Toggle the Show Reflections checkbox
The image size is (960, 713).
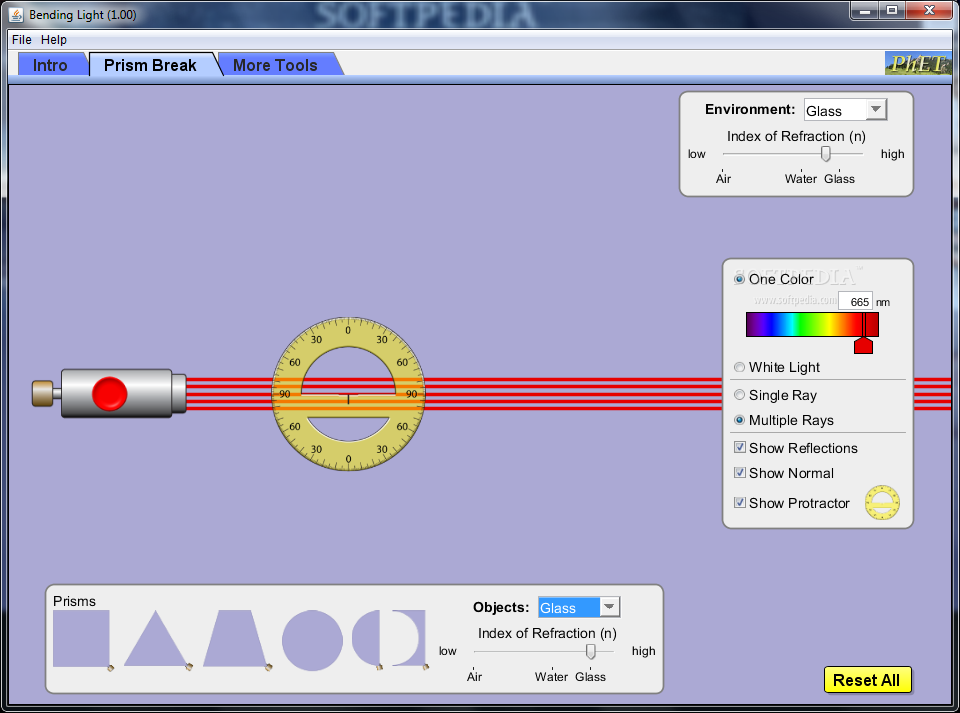click(740, 447)
